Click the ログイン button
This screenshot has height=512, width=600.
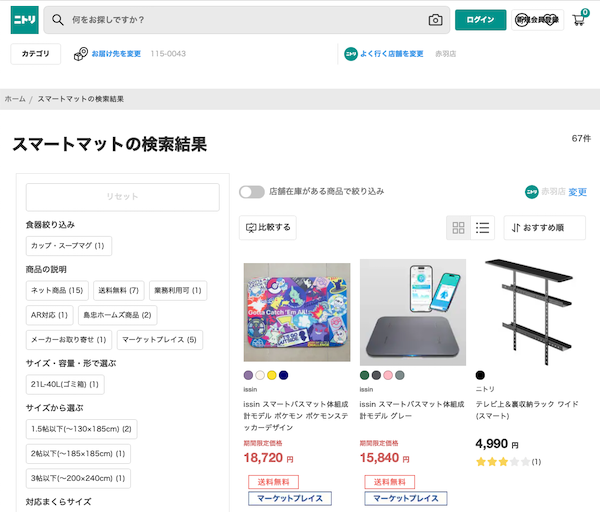coord(480,20)
